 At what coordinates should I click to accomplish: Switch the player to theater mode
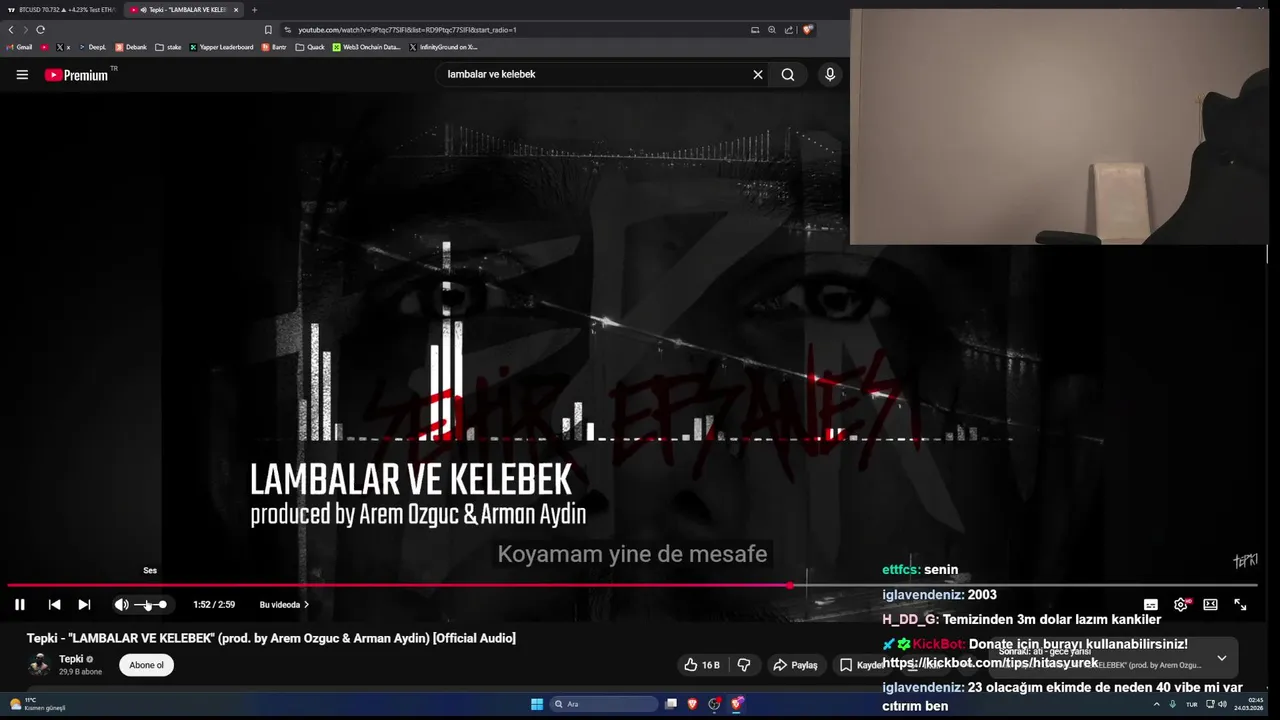coord(1210,604)
